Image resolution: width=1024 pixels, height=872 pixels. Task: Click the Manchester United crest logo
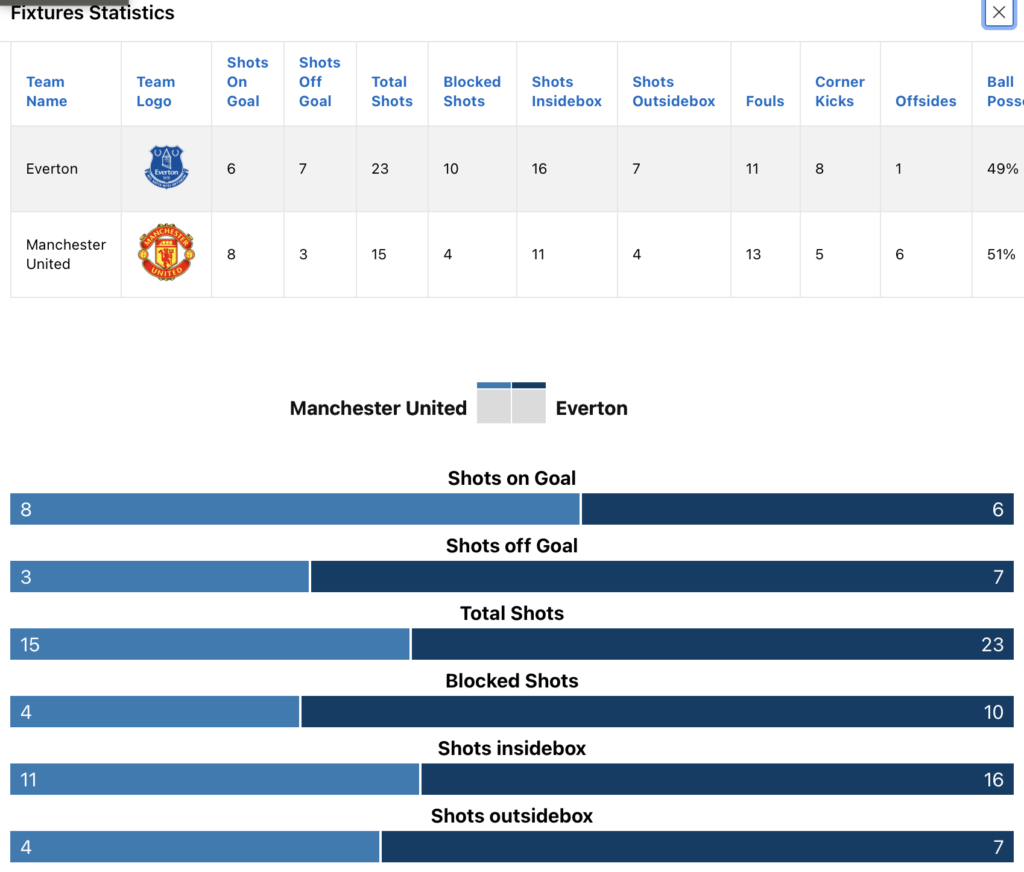166,253
